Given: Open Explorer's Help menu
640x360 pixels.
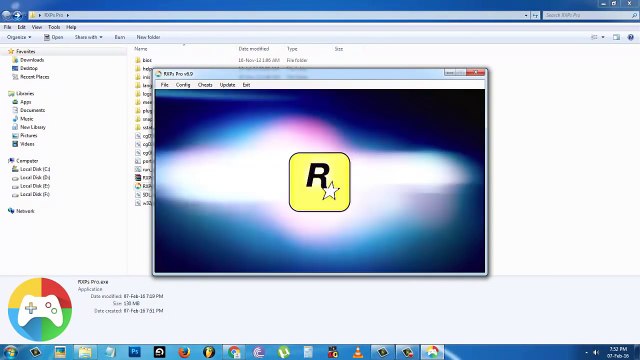Looking at the screenshot, I should [71, 27].
